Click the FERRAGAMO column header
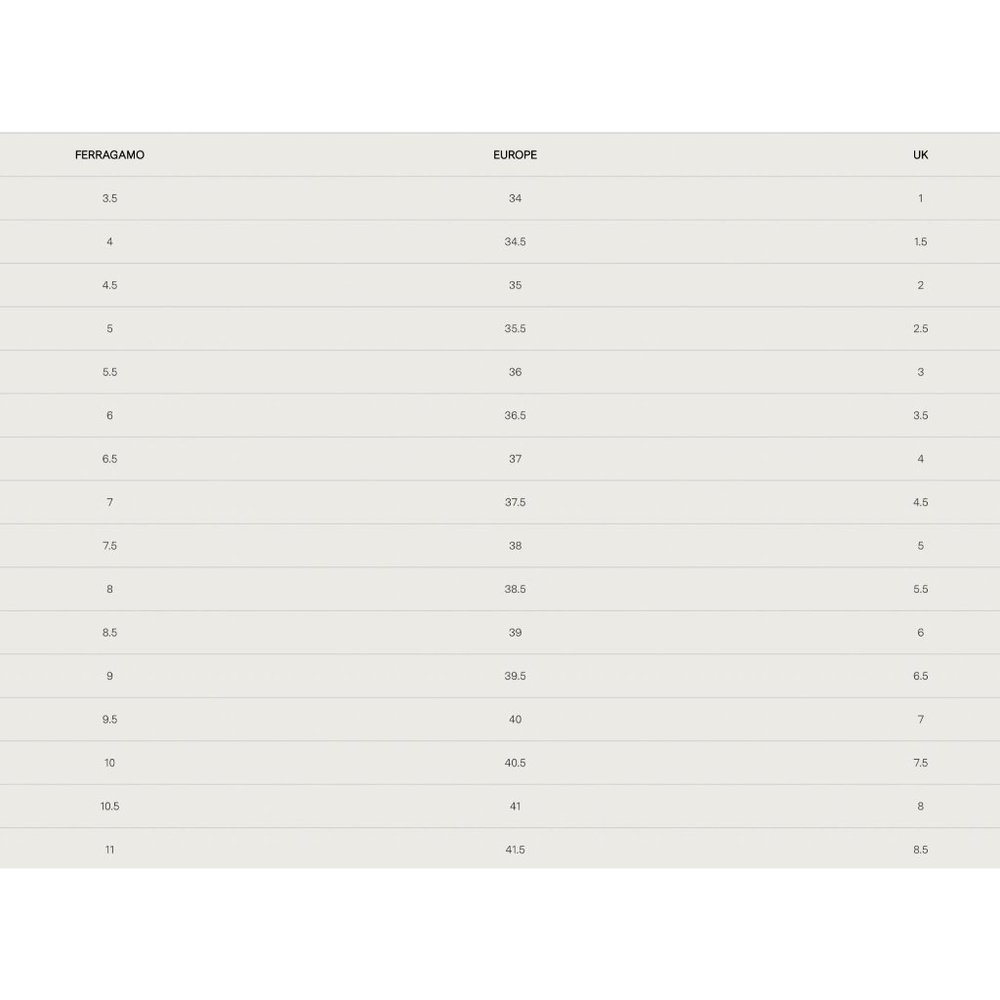 click(x=109, y=155)
